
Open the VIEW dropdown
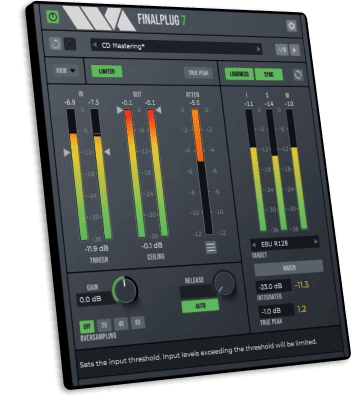(x=66, y=71)
